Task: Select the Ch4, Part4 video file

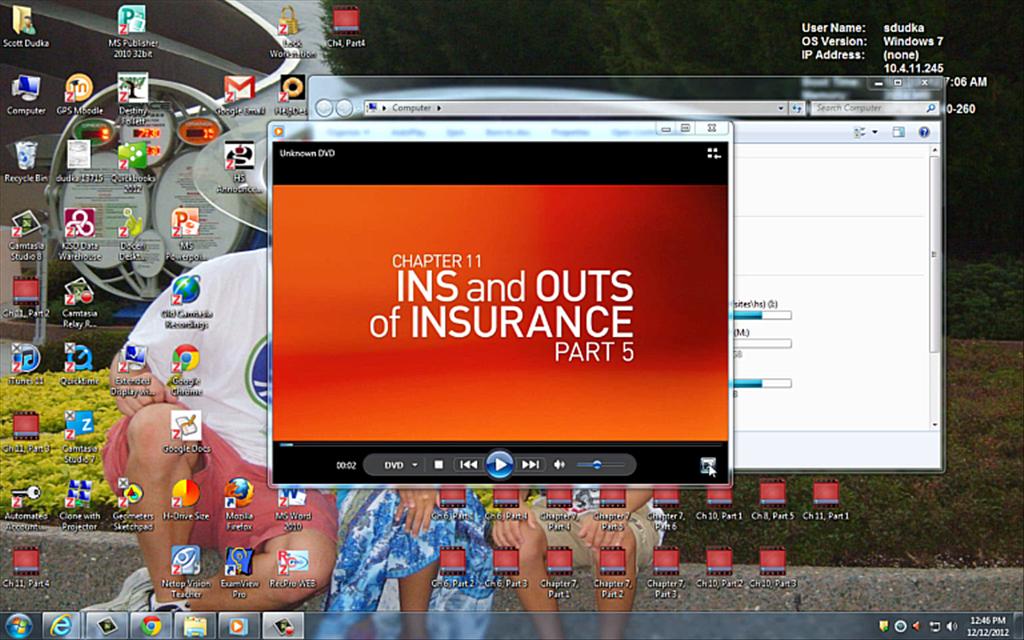Action: point(345,27)
